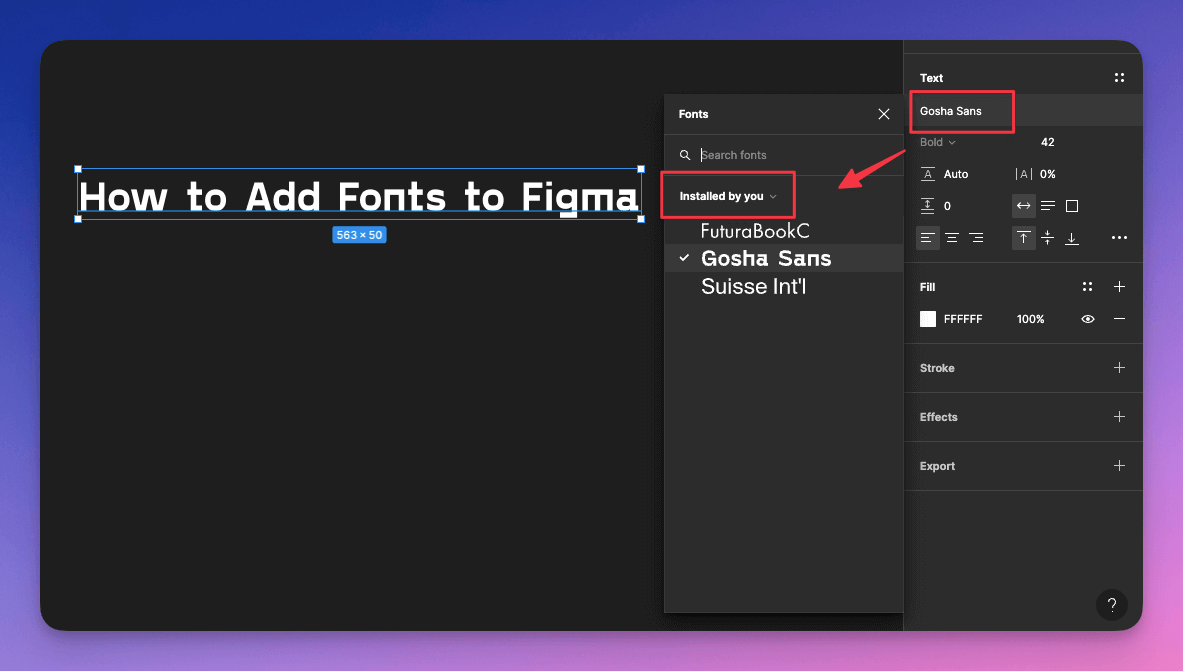1183x671 pixels.
Task: Open Text style options icon
Action: [x=1119, y=78]
